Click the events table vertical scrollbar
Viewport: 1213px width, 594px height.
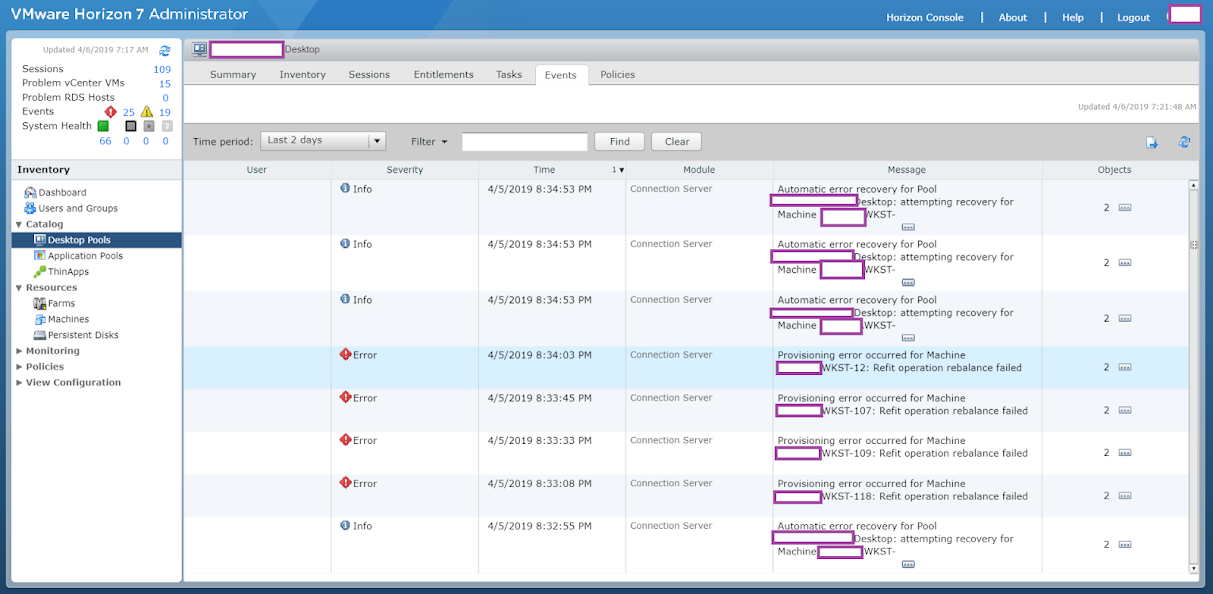pyautogui.click(x=1193, y=376)
